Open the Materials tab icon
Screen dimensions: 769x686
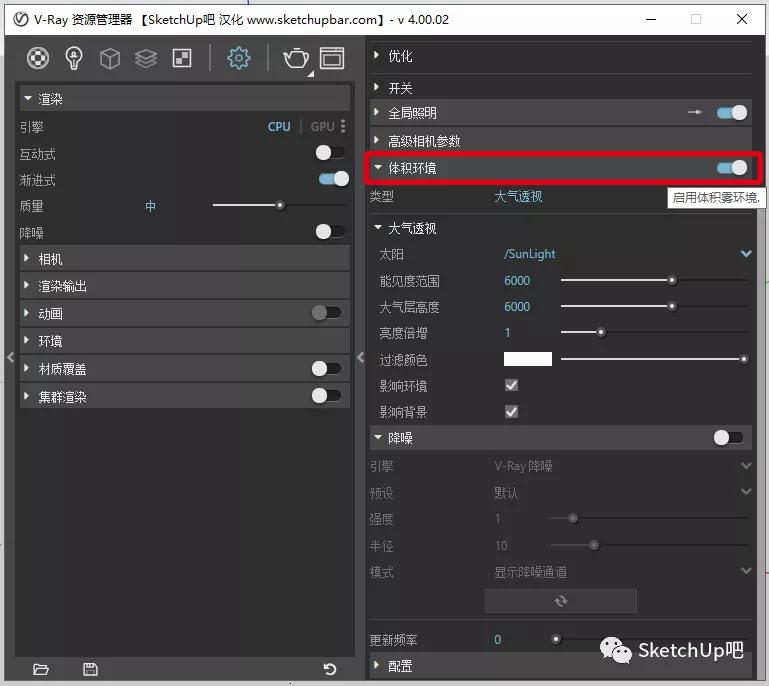[x=38, y=58]
